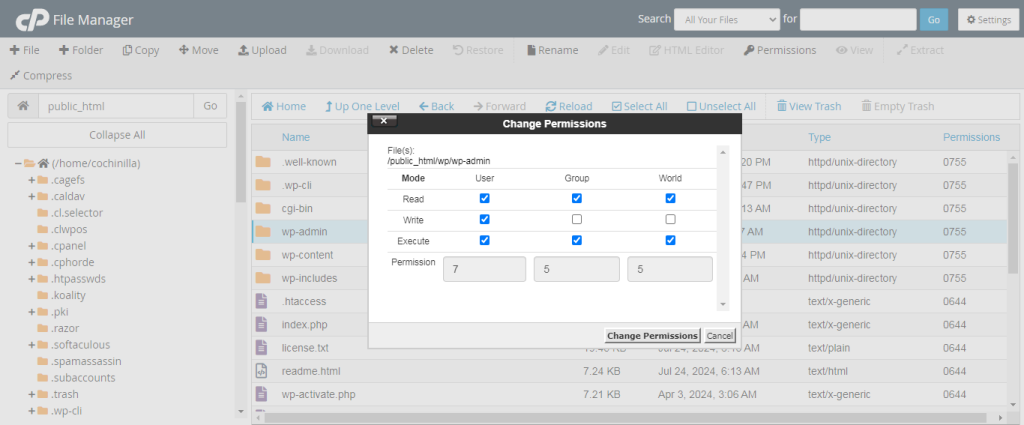This screenshot has width=1024, height=425.
Task: Open the All Your Files search dropdown
Action: click(726, 19)
